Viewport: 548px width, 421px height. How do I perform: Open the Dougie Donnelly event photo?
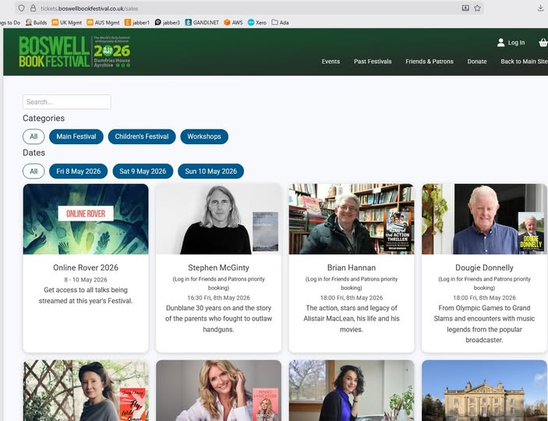pos(484,219)
